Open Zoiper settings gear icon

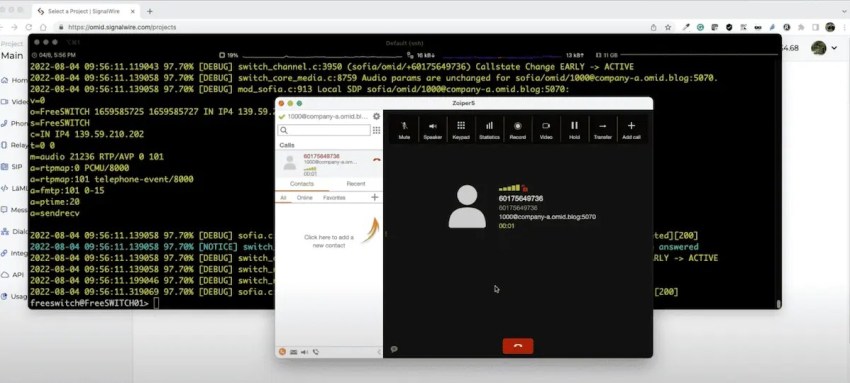[376, 116]
